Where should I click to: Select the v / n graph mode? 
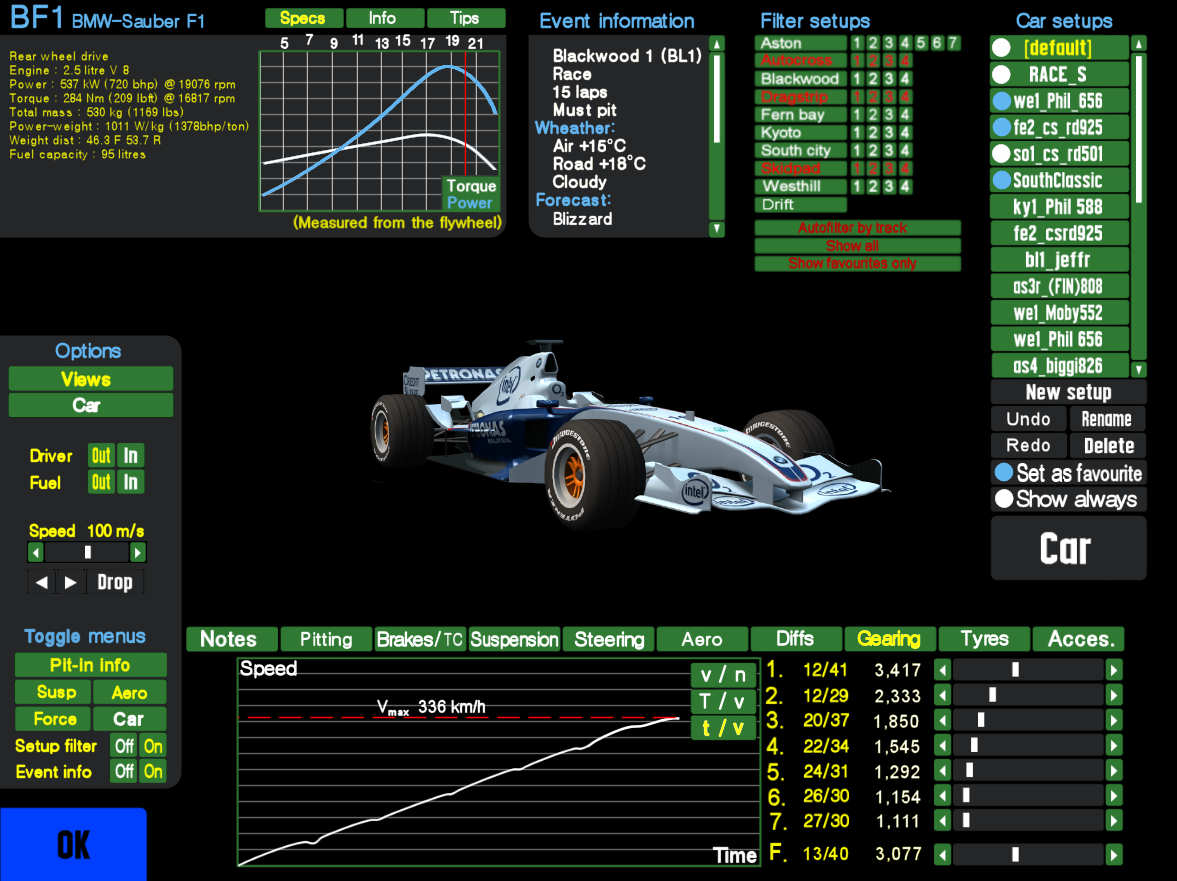[x=722, y=675]
